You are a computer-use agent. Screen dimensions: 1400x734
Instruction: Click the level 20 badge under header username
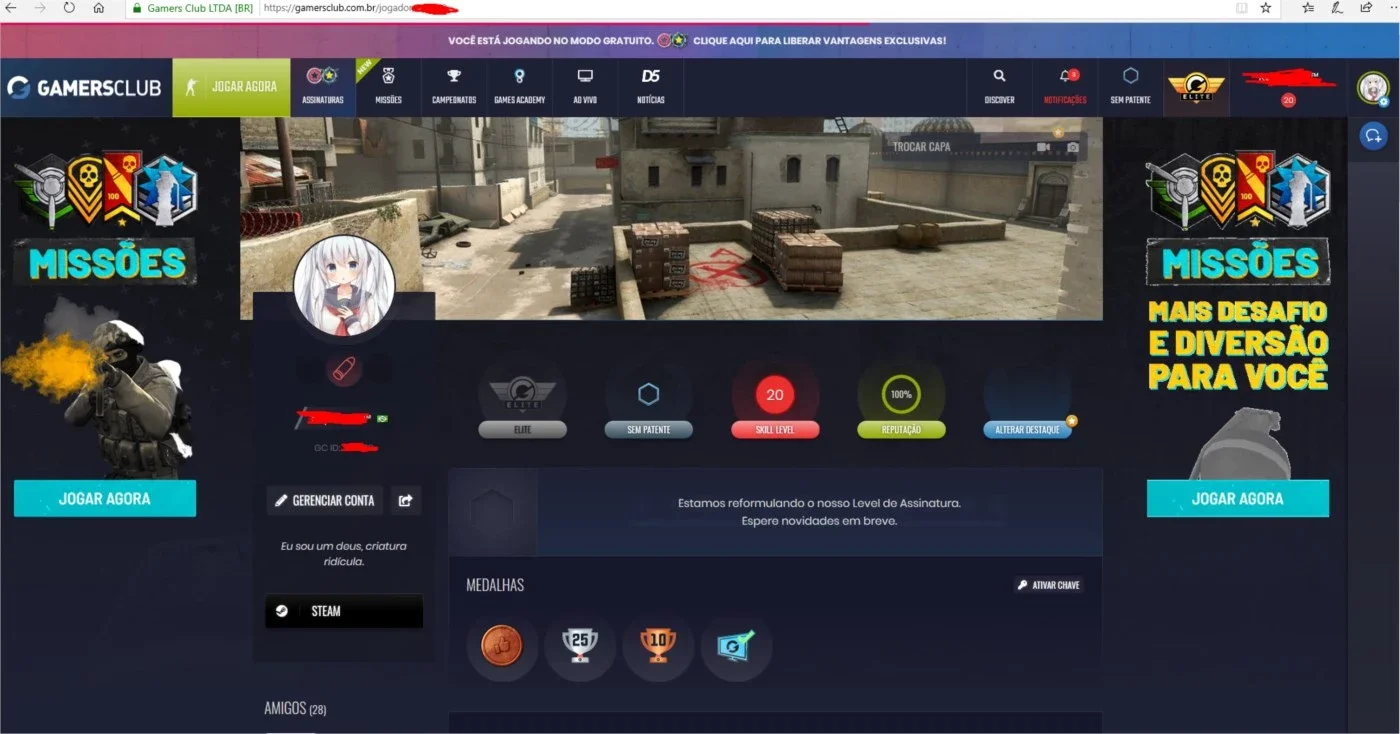coord(1288,100)
